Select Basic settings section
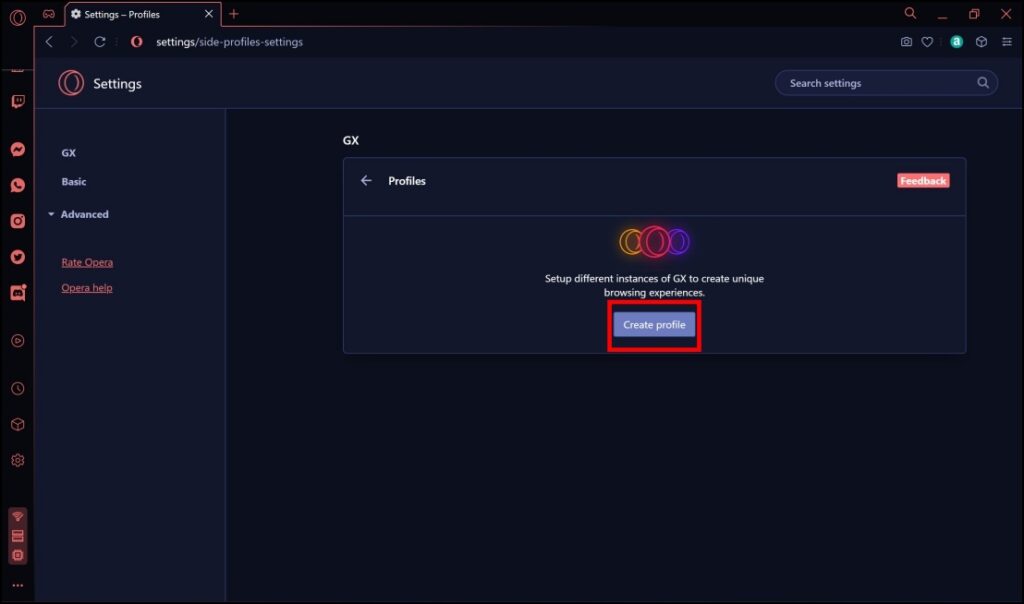 tap(74, 182)
